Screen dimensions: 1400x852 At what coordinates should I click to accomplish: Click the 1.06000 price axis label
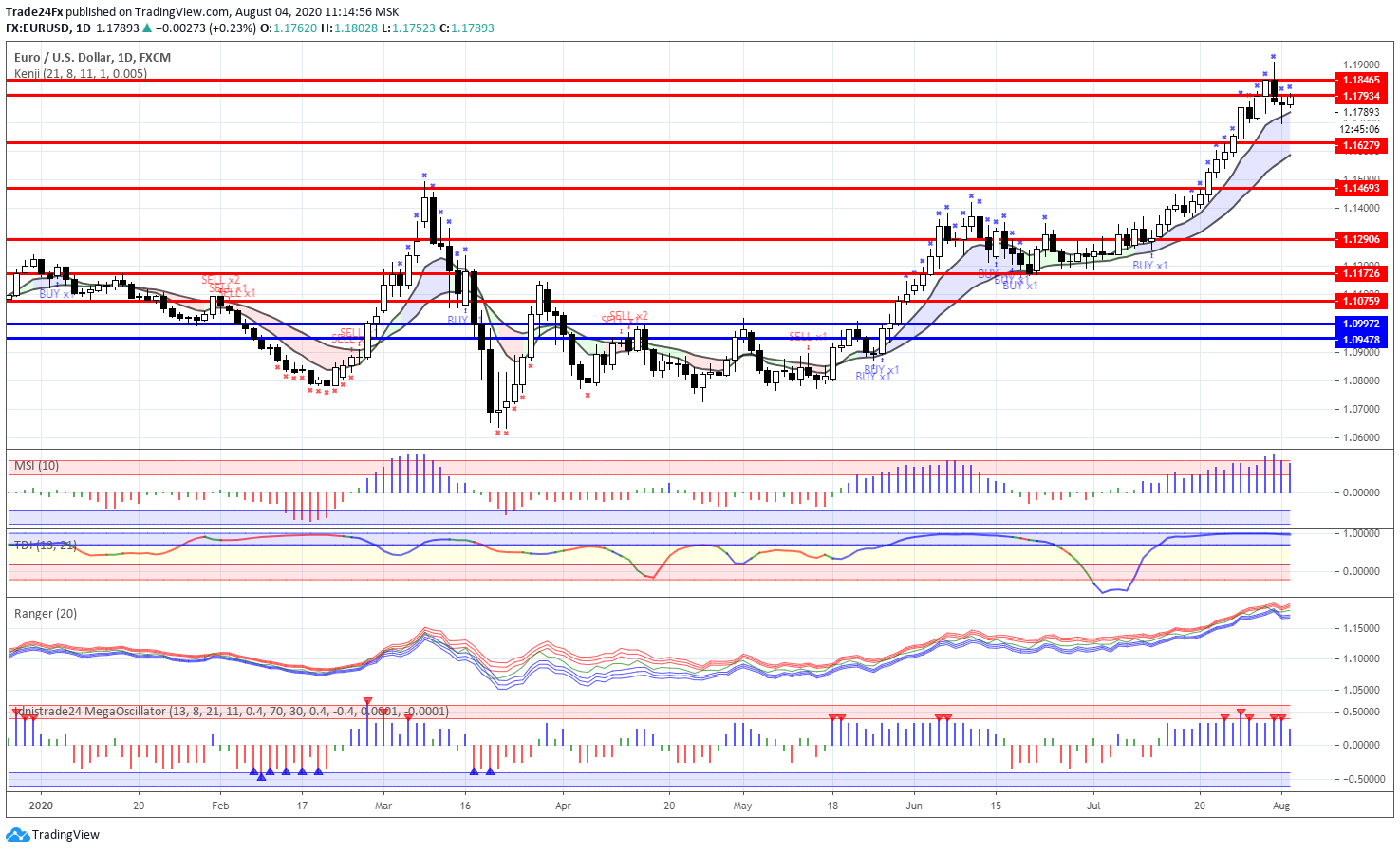(1361, 437)
